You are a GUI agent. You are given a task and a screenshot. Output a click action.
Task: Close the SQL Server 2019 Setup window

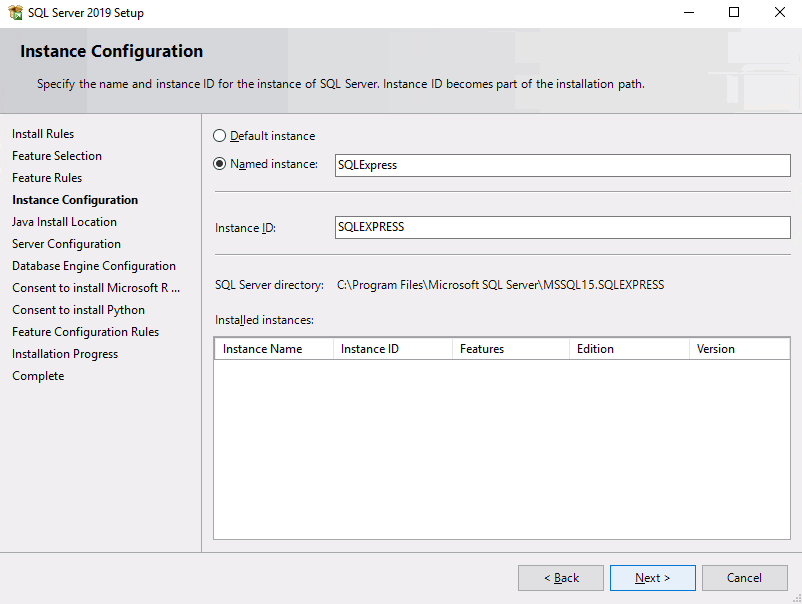779,12
